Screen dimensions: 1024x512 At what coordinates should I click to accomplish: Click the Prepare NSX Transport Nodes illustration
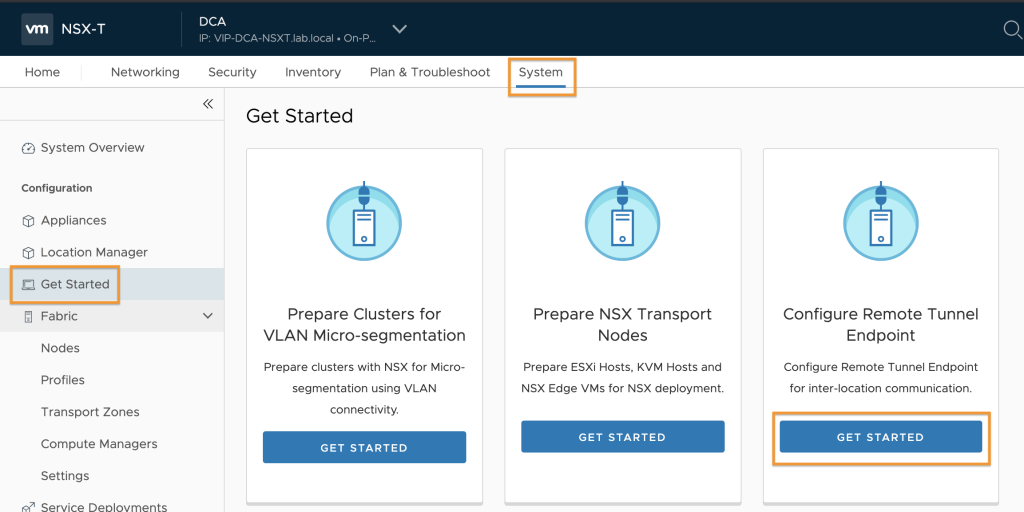622,223
